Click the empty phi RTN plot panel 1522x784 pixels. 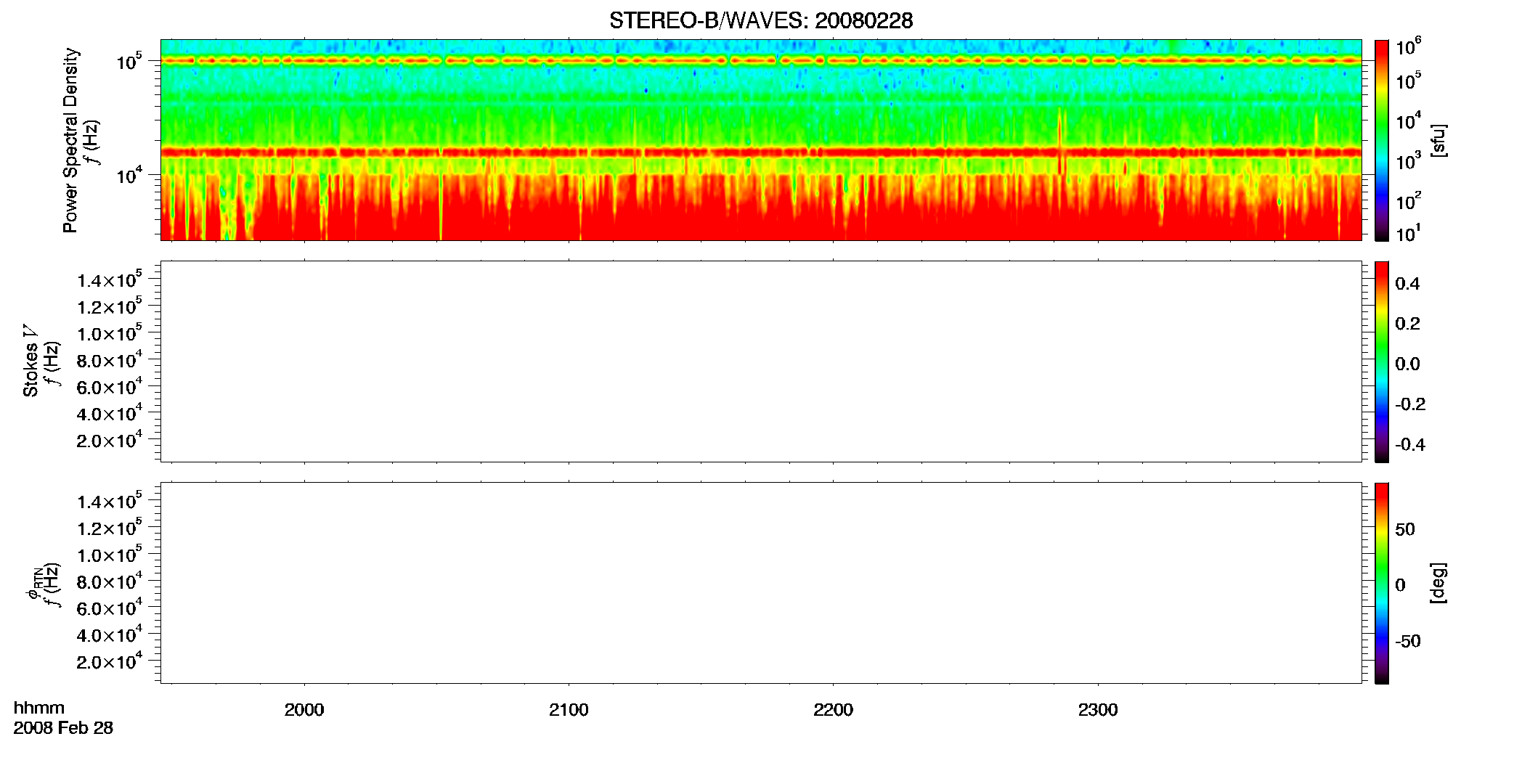(x=761, y=583)
